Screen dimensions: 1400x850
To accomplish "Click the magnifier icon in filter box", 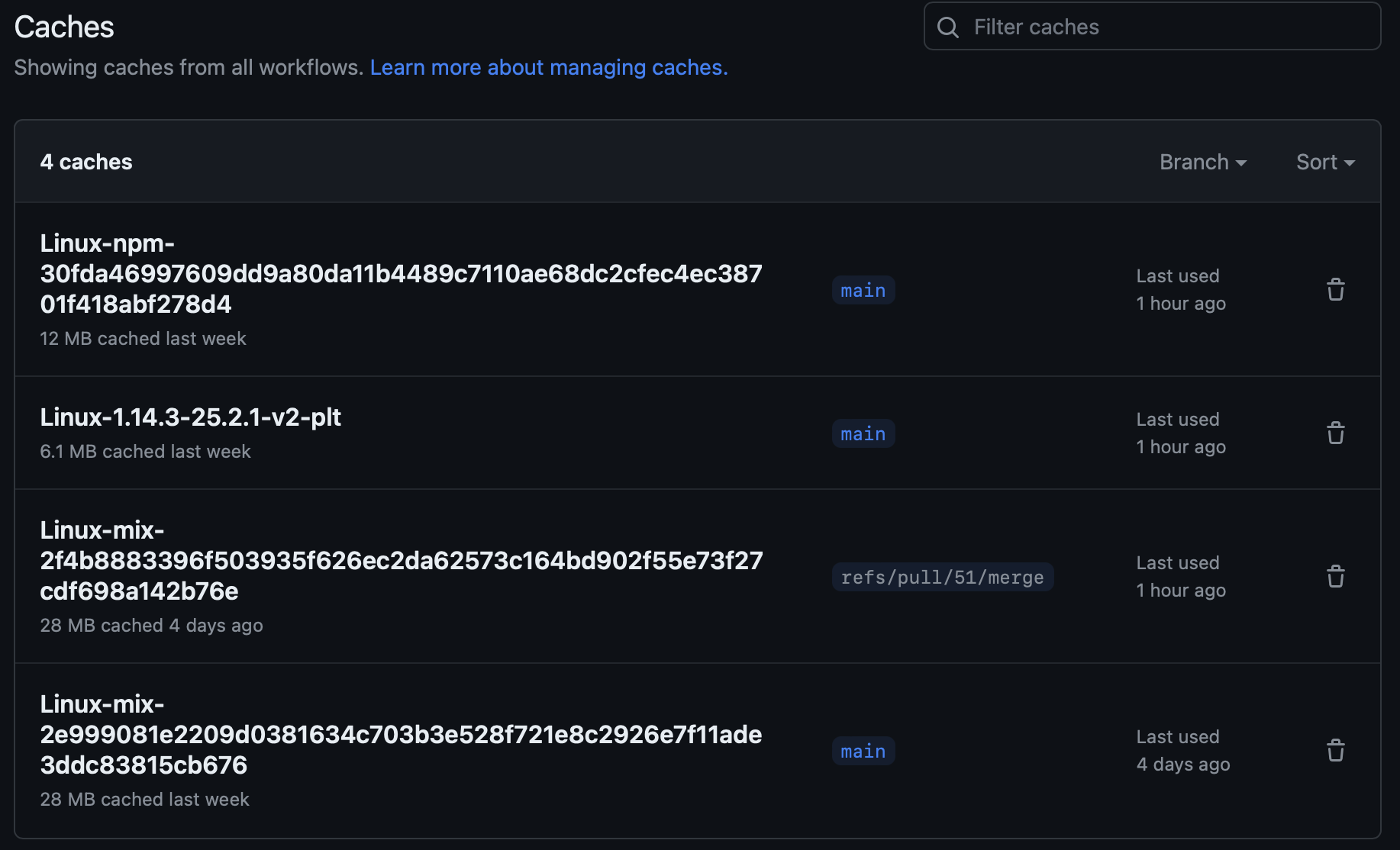I will coord(948,27).
